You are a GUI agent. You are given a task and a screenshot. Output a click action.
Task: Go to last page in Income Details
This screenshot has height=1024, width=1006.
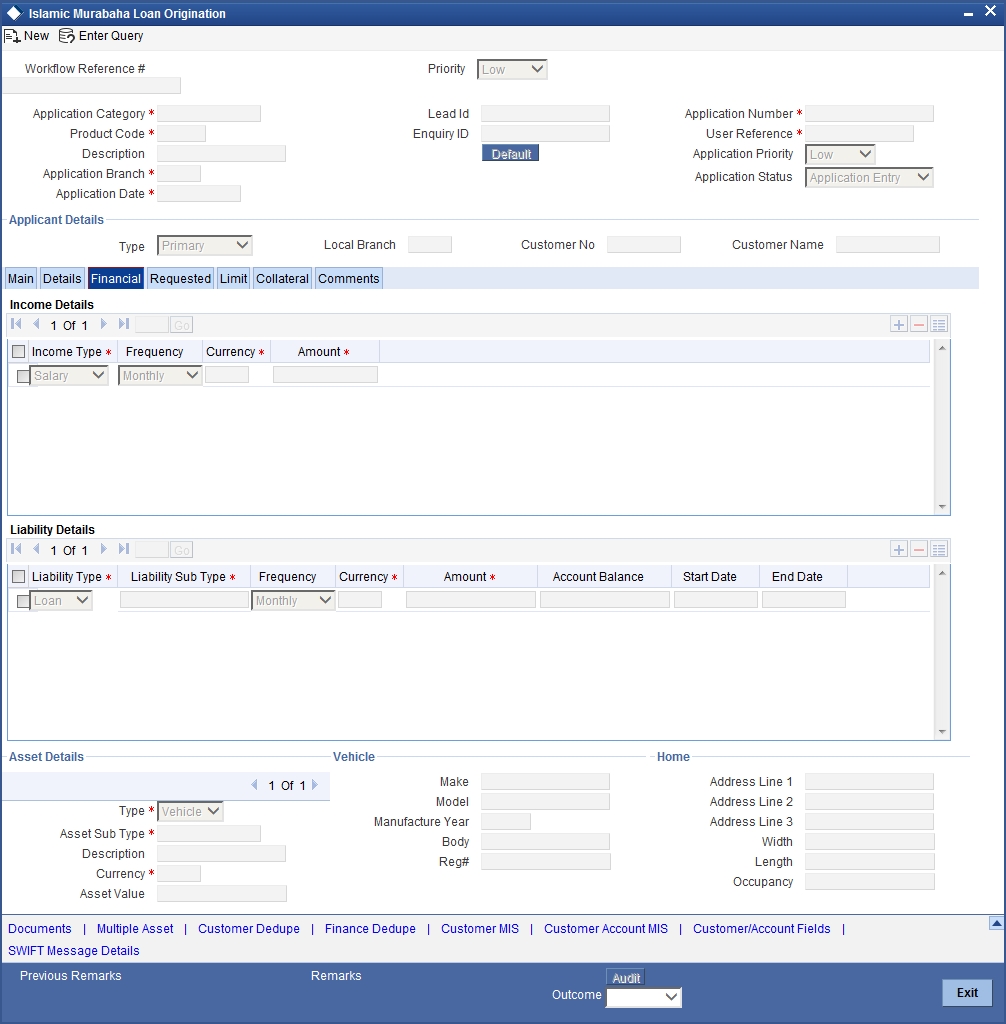(123, 324)
